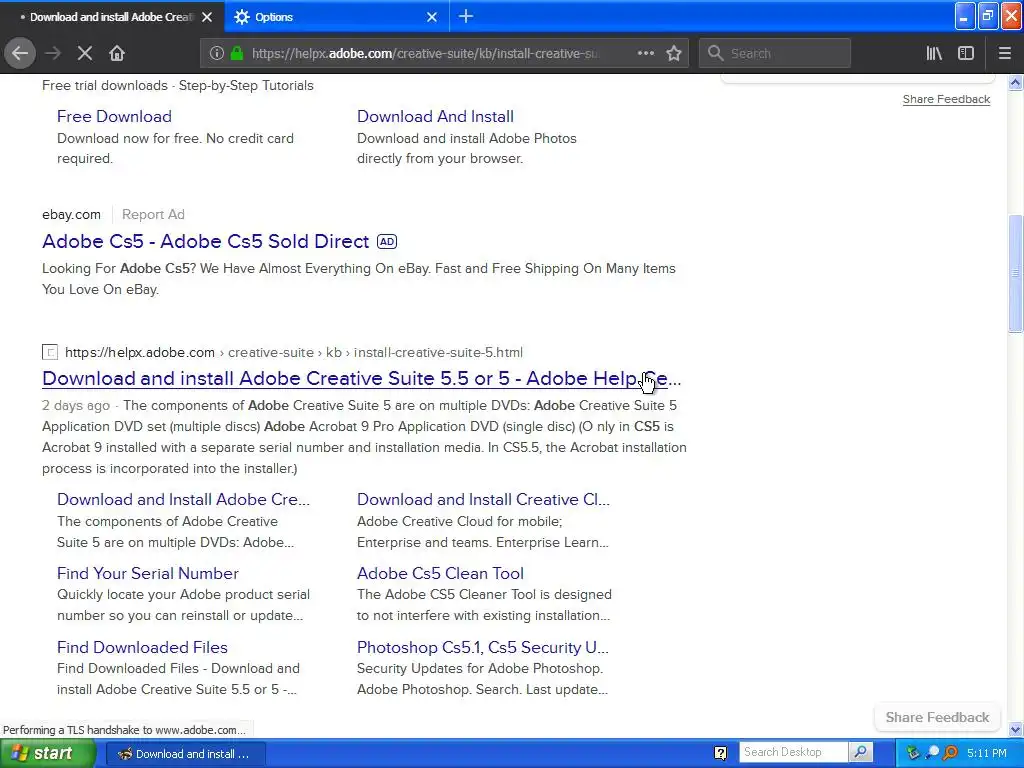Click into the Search Desktop box
Screen dimensions: 1024x768
793,752
